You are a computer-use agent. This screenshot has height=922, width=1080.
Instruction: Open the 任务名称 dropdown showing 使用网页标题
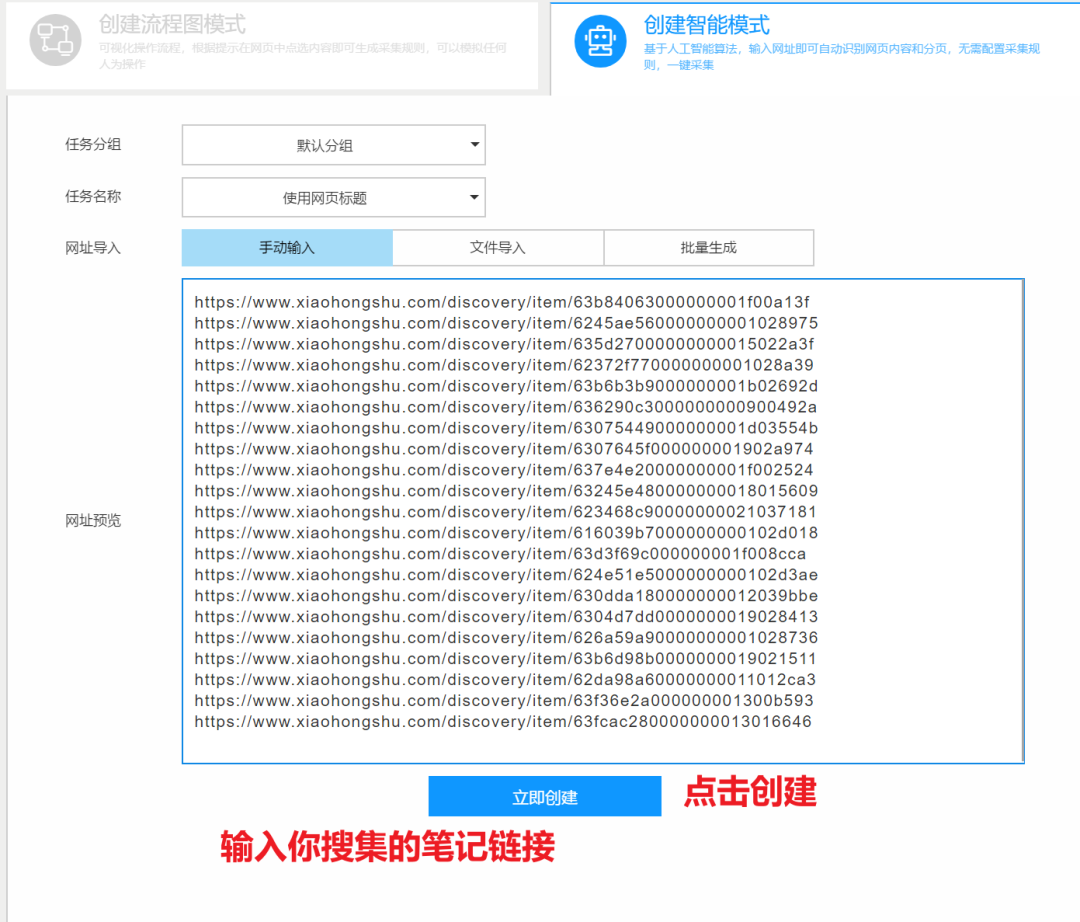coord(333,197)
